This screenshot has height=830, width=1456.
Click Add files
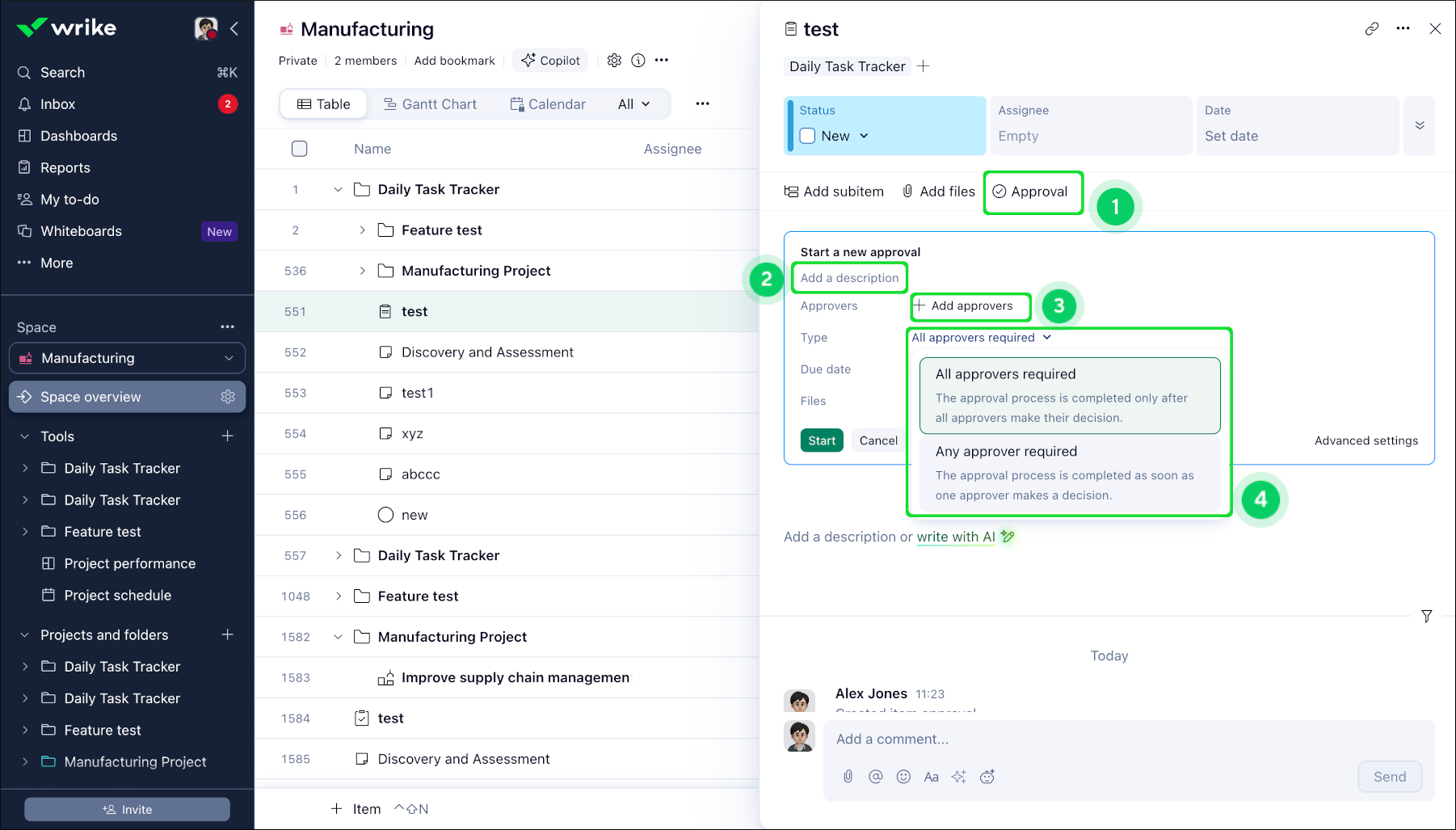939,192
